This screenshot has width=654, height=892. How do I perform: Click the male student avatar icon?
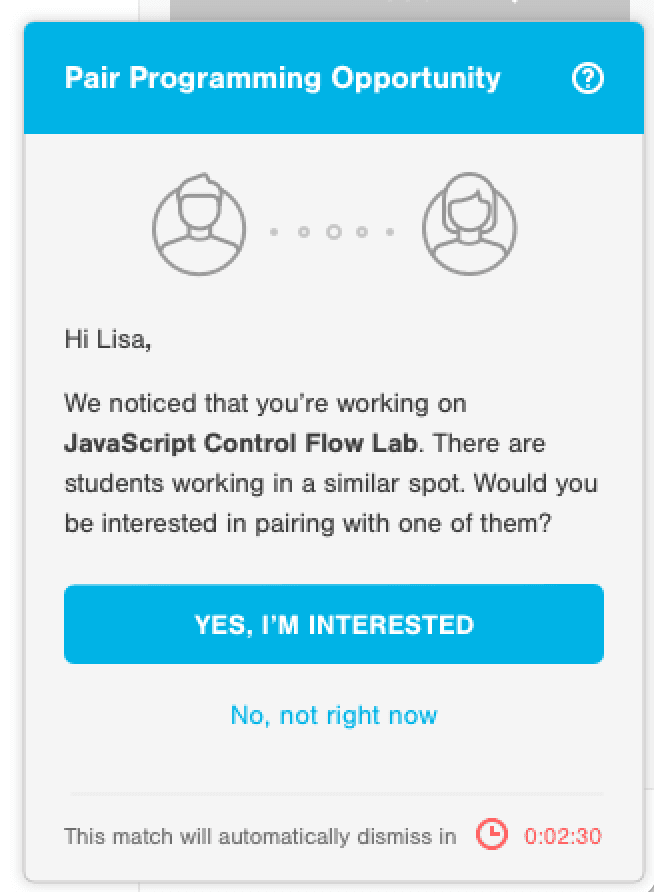tap(199, 224)
